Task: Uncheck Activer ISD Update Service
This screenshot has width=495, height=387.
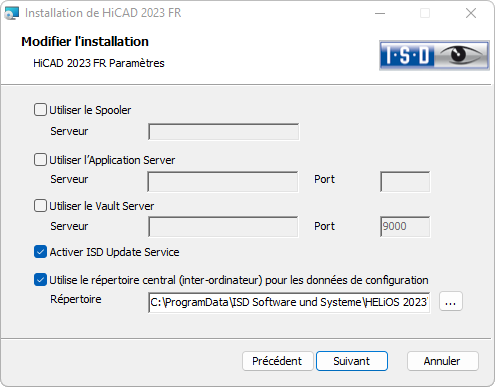Action: (40, 252)
